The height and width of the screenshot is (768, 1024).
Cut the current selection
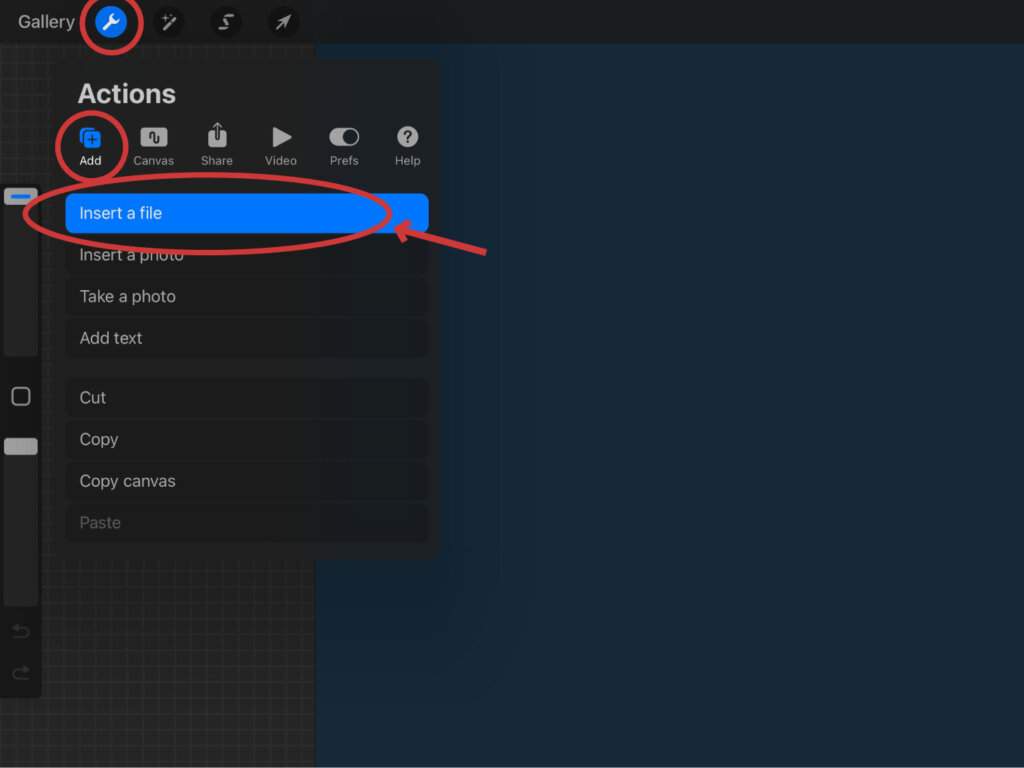click(x=246, y=398)
